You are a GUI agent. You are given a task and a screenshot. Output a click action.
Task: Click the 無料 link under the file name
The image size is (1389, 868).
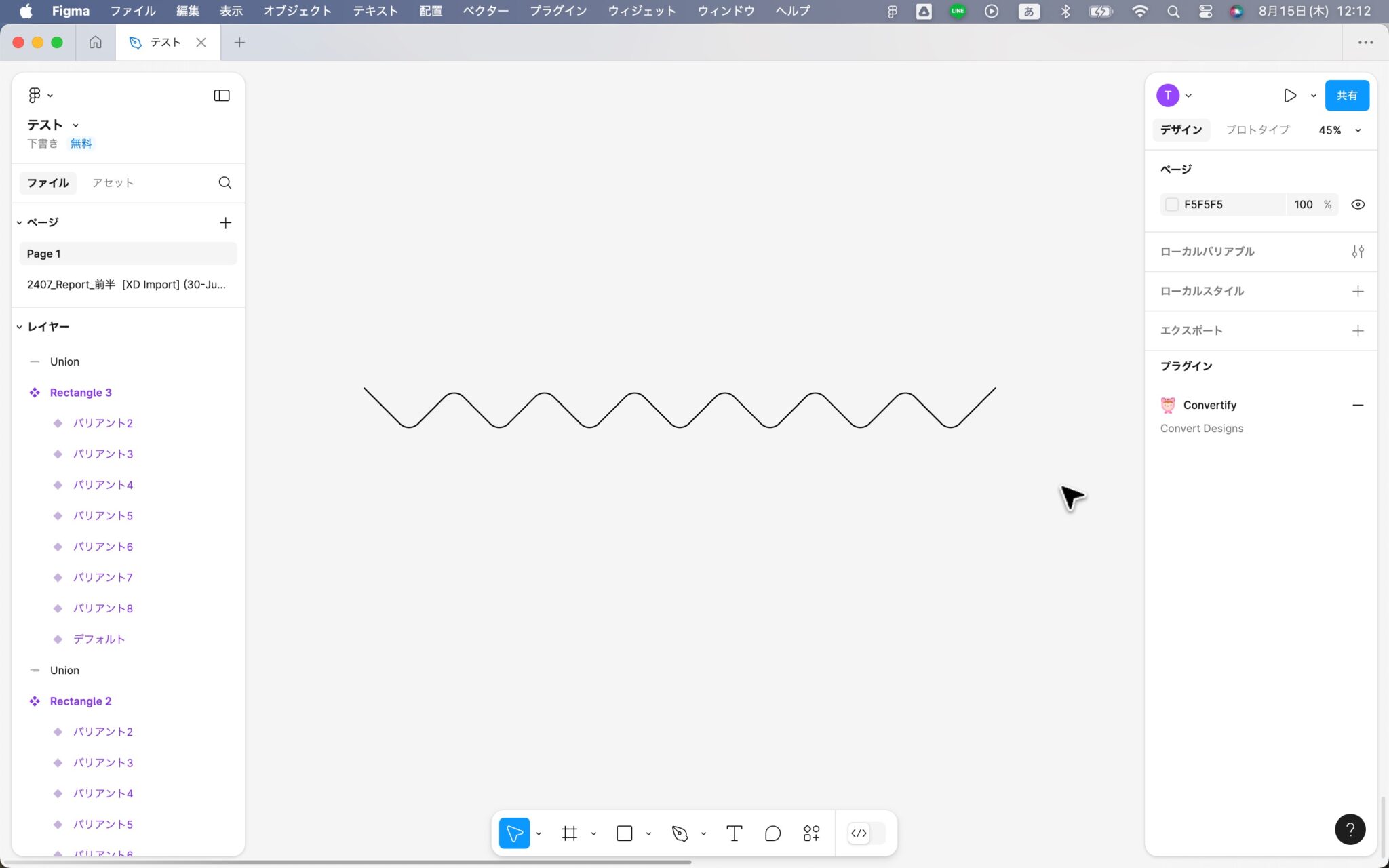pyautogui.click(x=80, y=143)
